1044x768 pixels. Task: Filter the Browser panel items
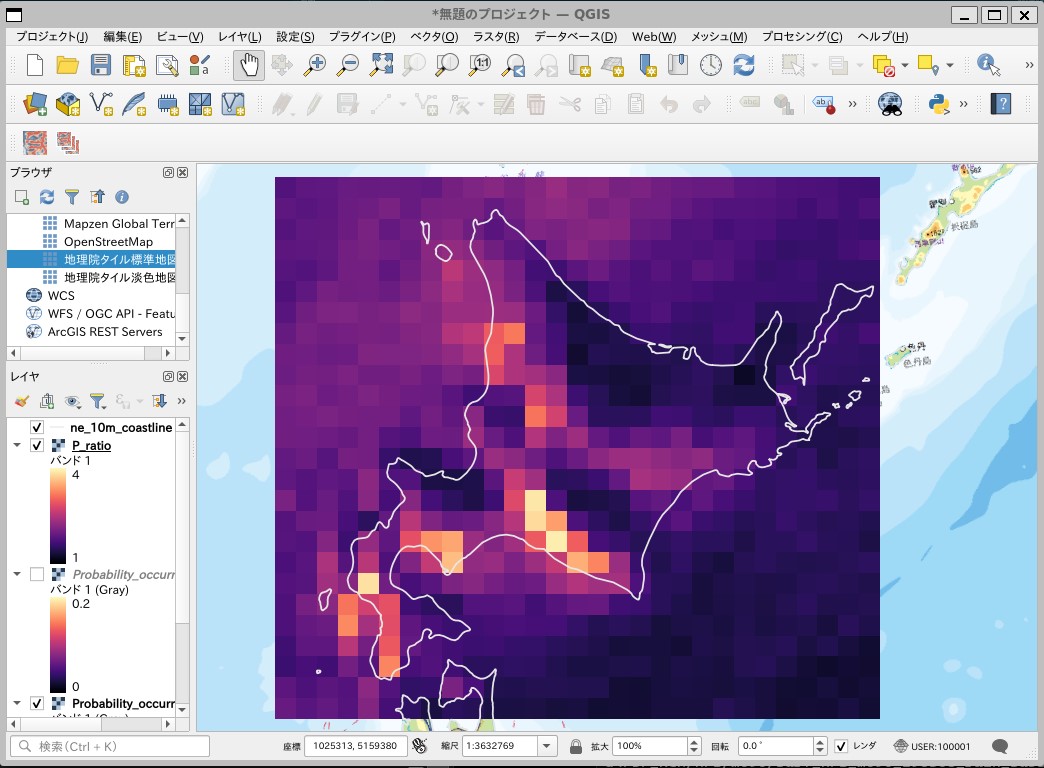click(x=72, y=197)
